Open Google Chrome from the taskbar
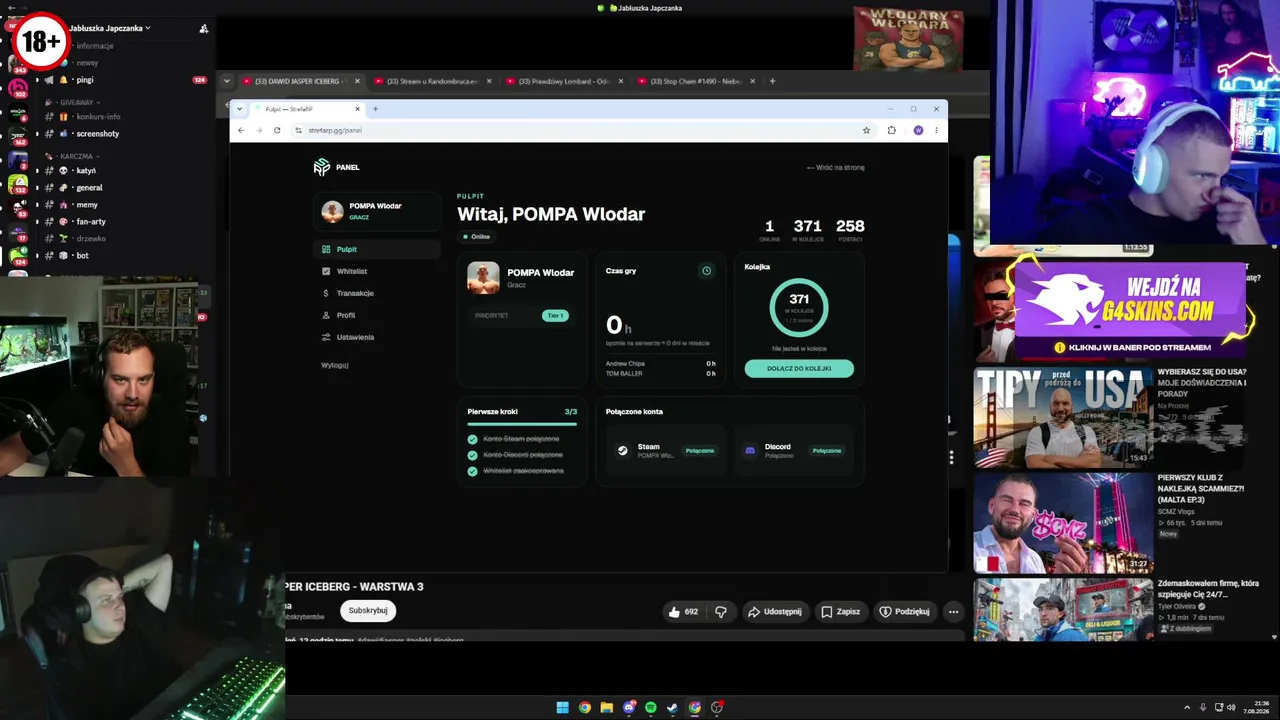The image size is (1280, 720). (x=585, y=708)
